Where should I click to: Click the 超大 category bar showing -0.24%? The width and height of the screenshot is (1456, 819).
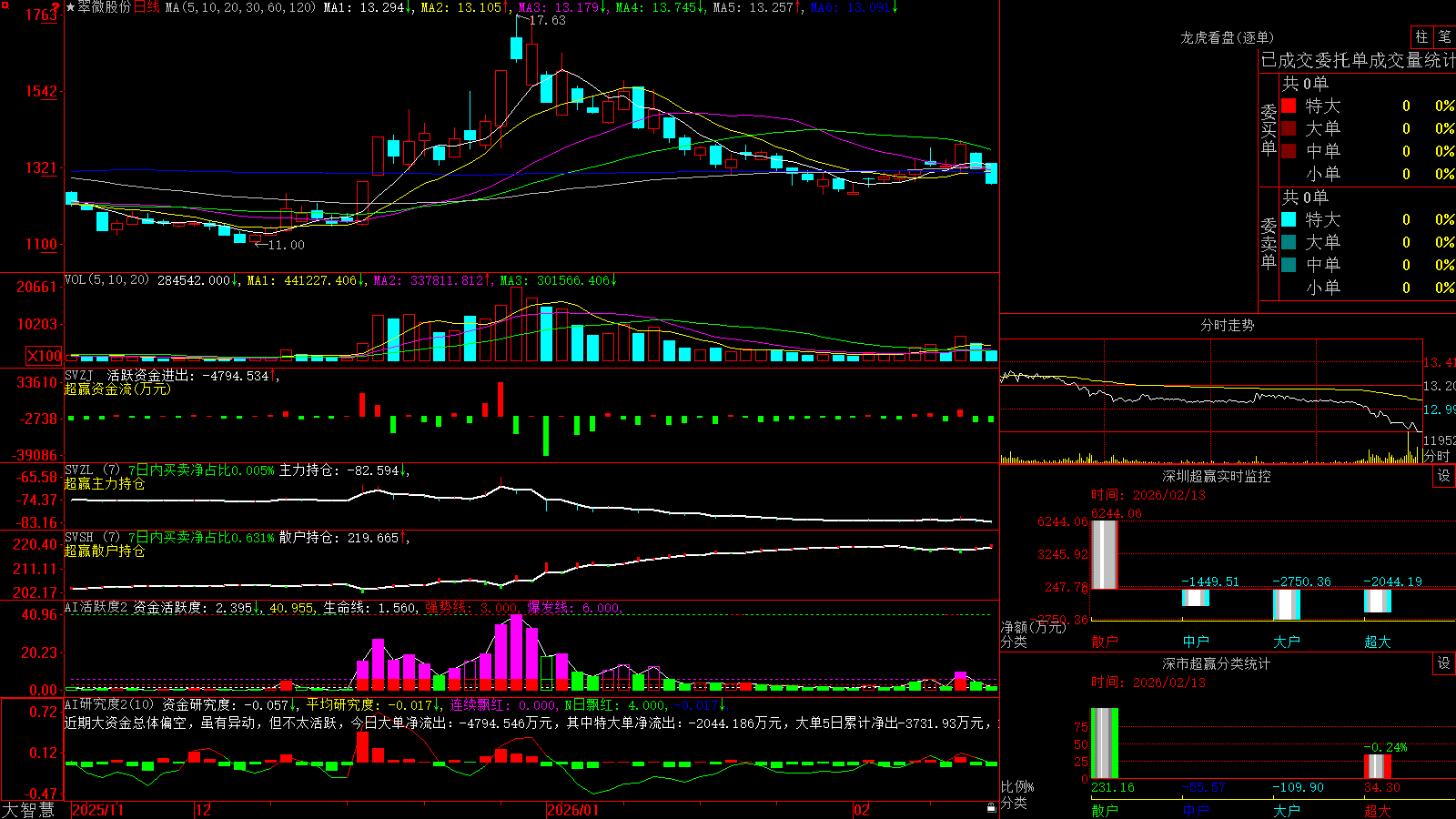(1378, 766)
